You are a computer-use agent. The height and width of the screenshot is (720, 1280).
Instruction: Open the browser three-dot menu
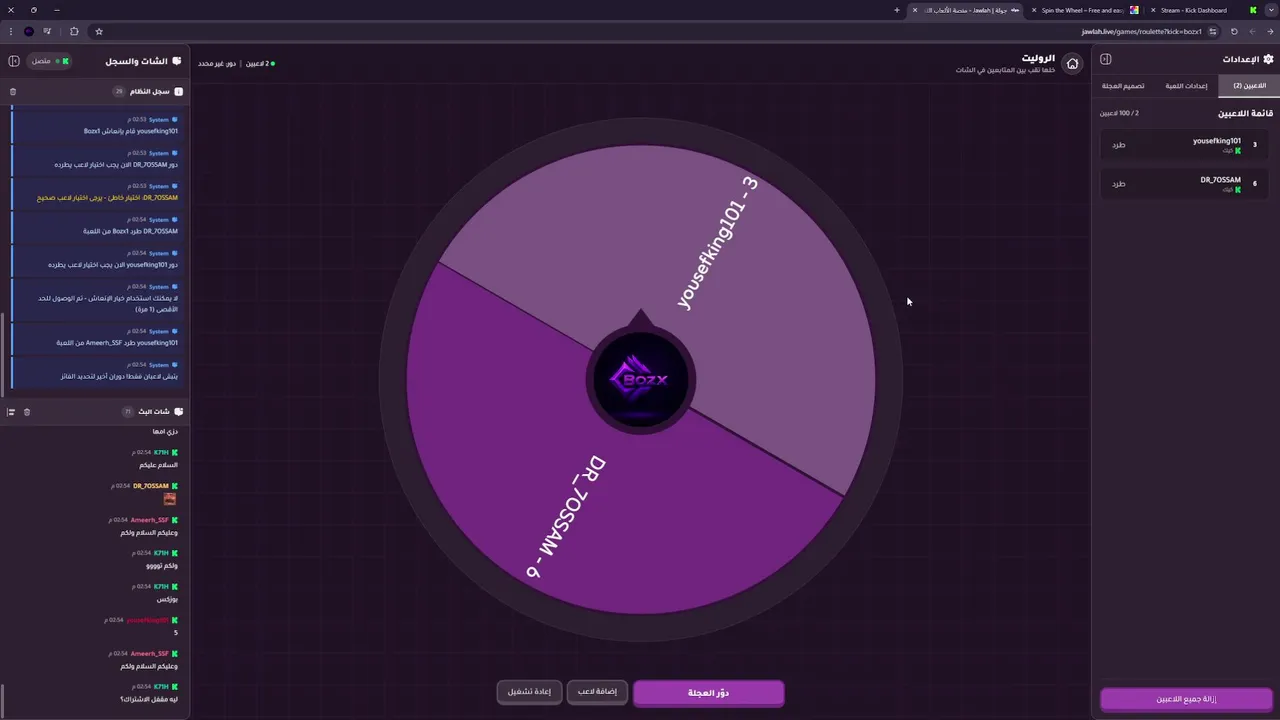point(9,31)
